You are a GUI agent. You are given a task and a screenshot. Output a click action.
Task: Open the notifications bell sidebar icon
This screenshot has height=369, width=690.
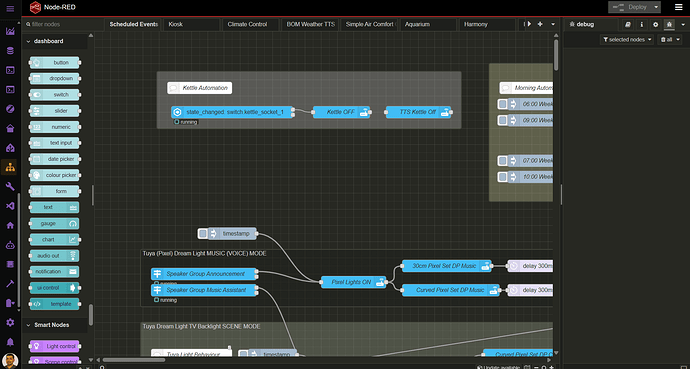(x=10, y=342)
